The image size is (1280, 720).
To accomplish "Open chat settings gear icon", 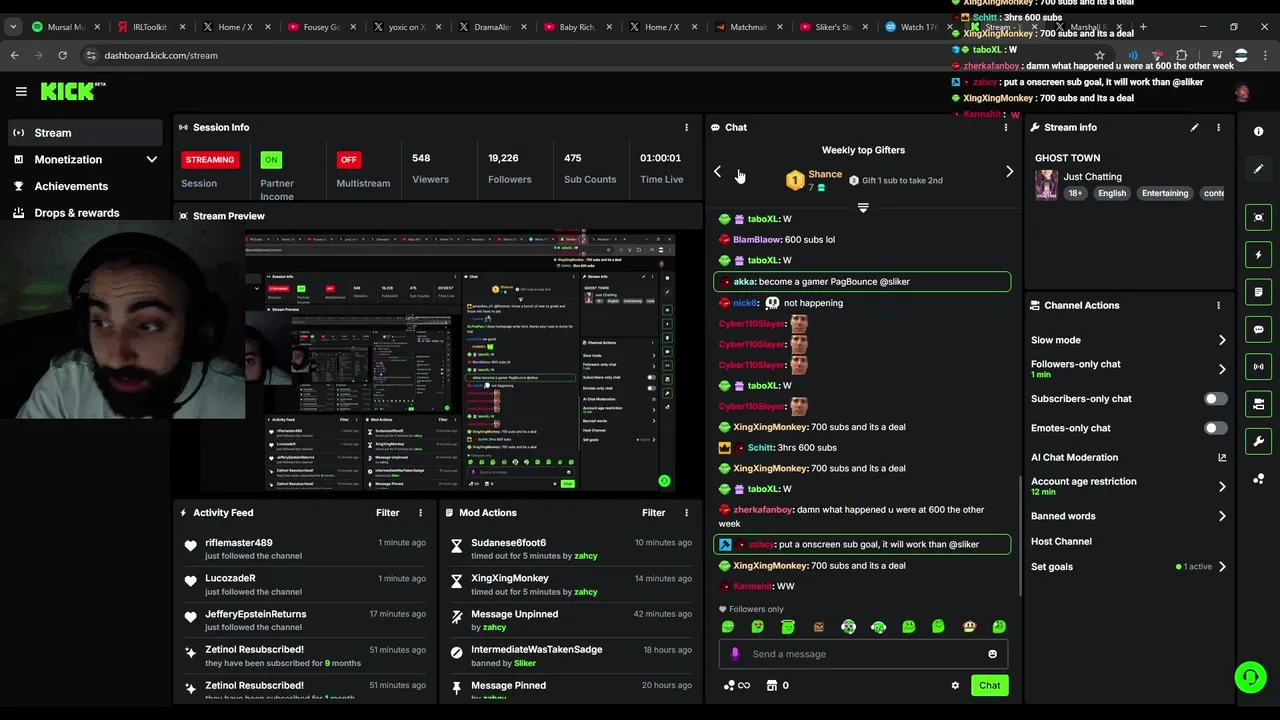I will 955,685.
